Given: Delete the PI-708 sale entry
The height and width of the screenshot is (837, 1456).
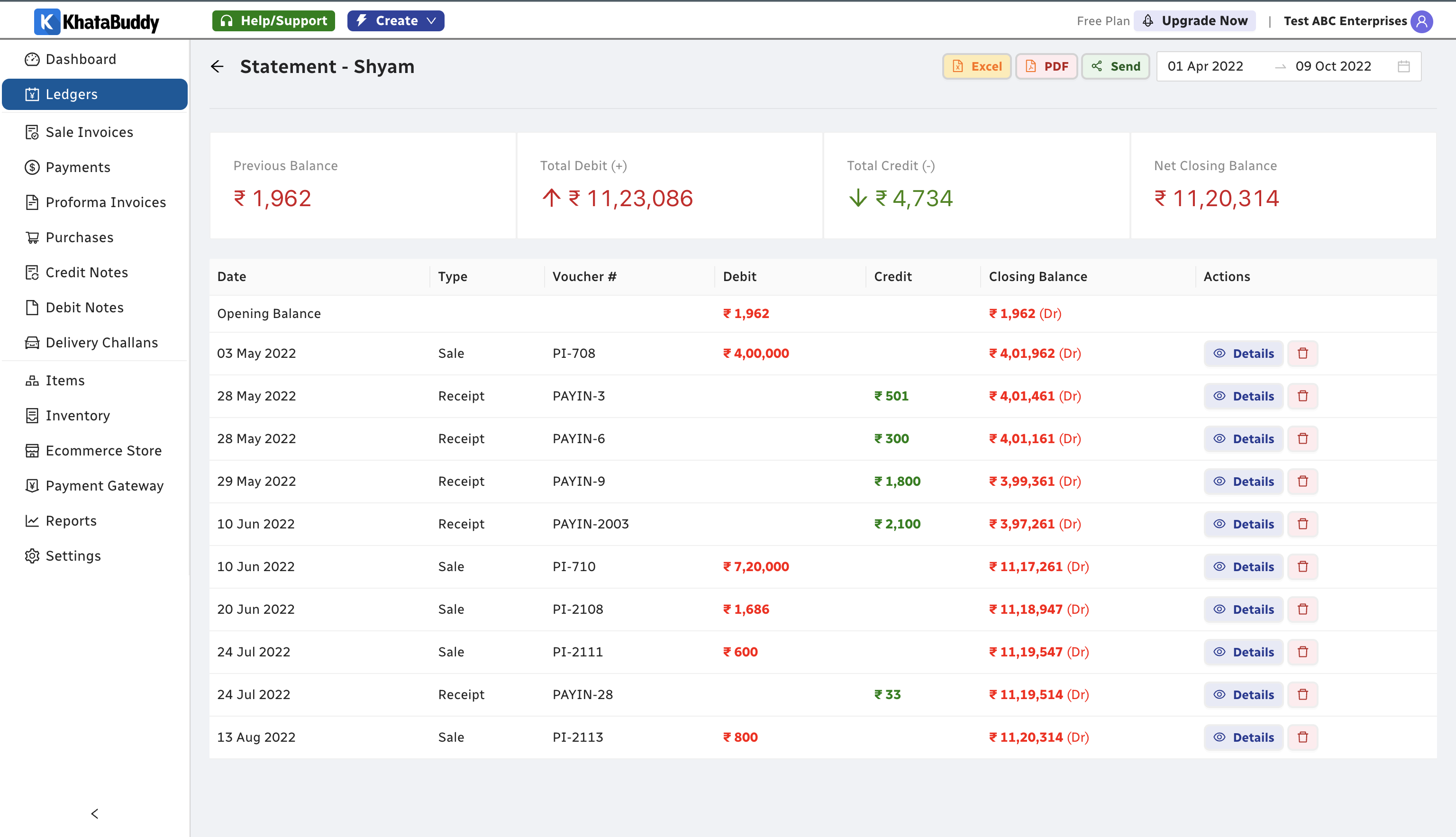Looking at the screenshot, I should coord(1302,353).
